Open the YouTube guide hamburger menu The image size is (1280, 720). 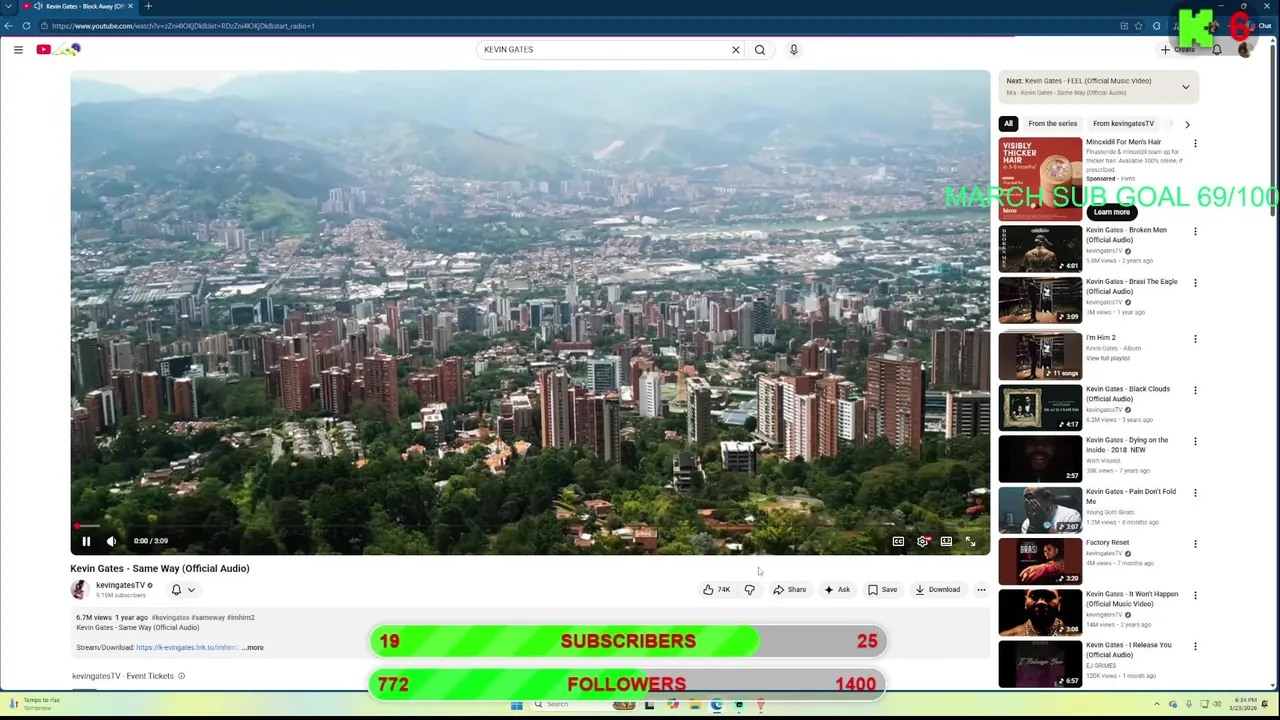[x=18, y=49]
